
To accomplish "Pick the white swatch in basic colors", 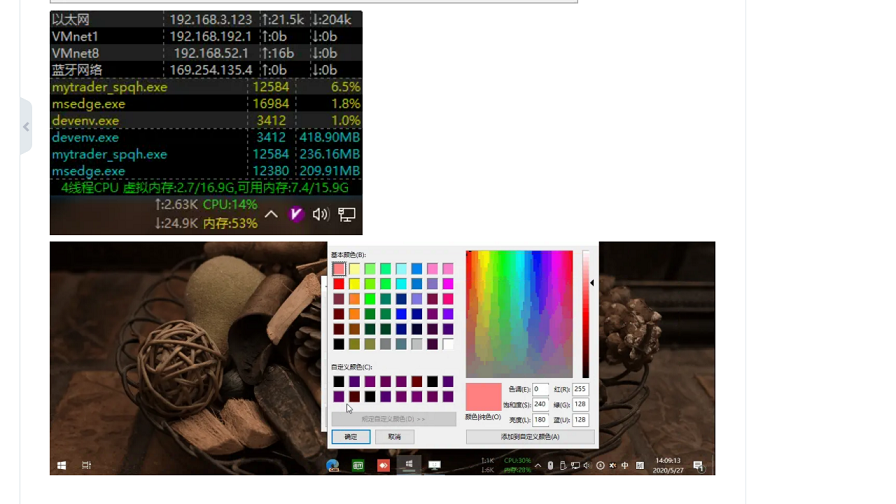I will tap(448, 344).
